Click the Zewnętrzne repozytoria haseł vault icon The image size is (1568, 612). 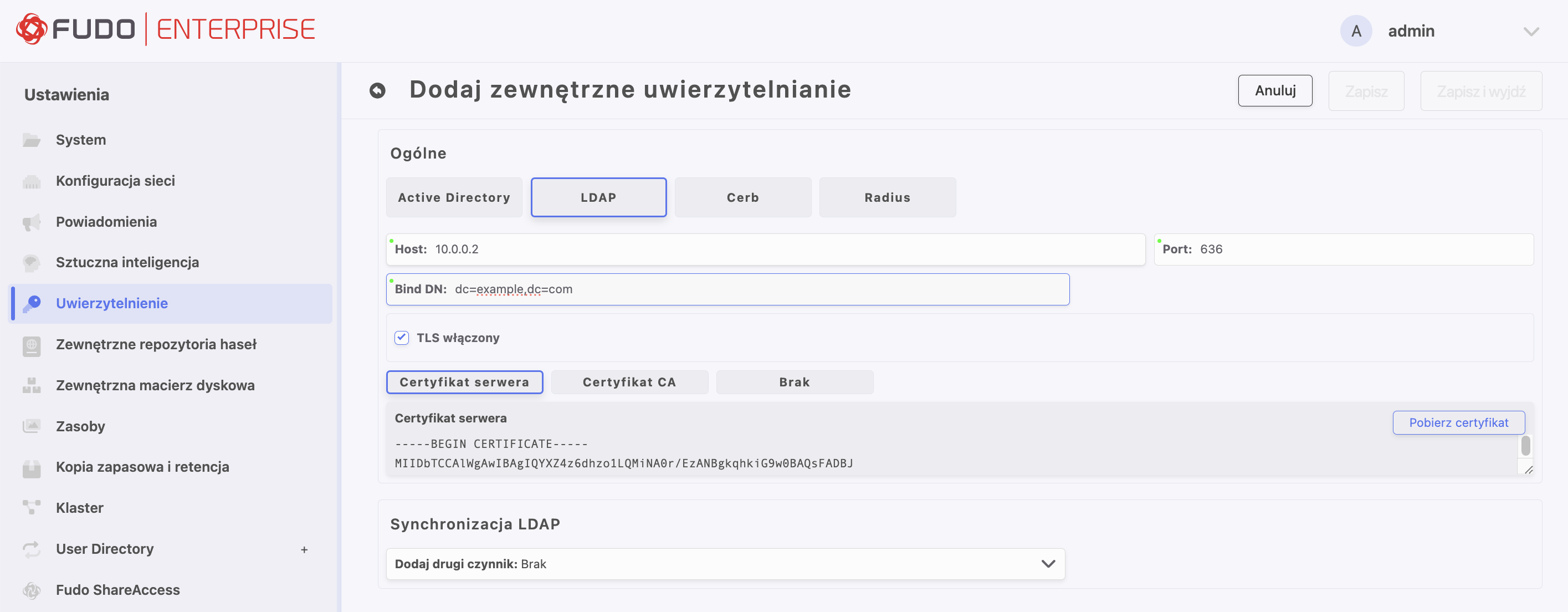pos(31,345)
